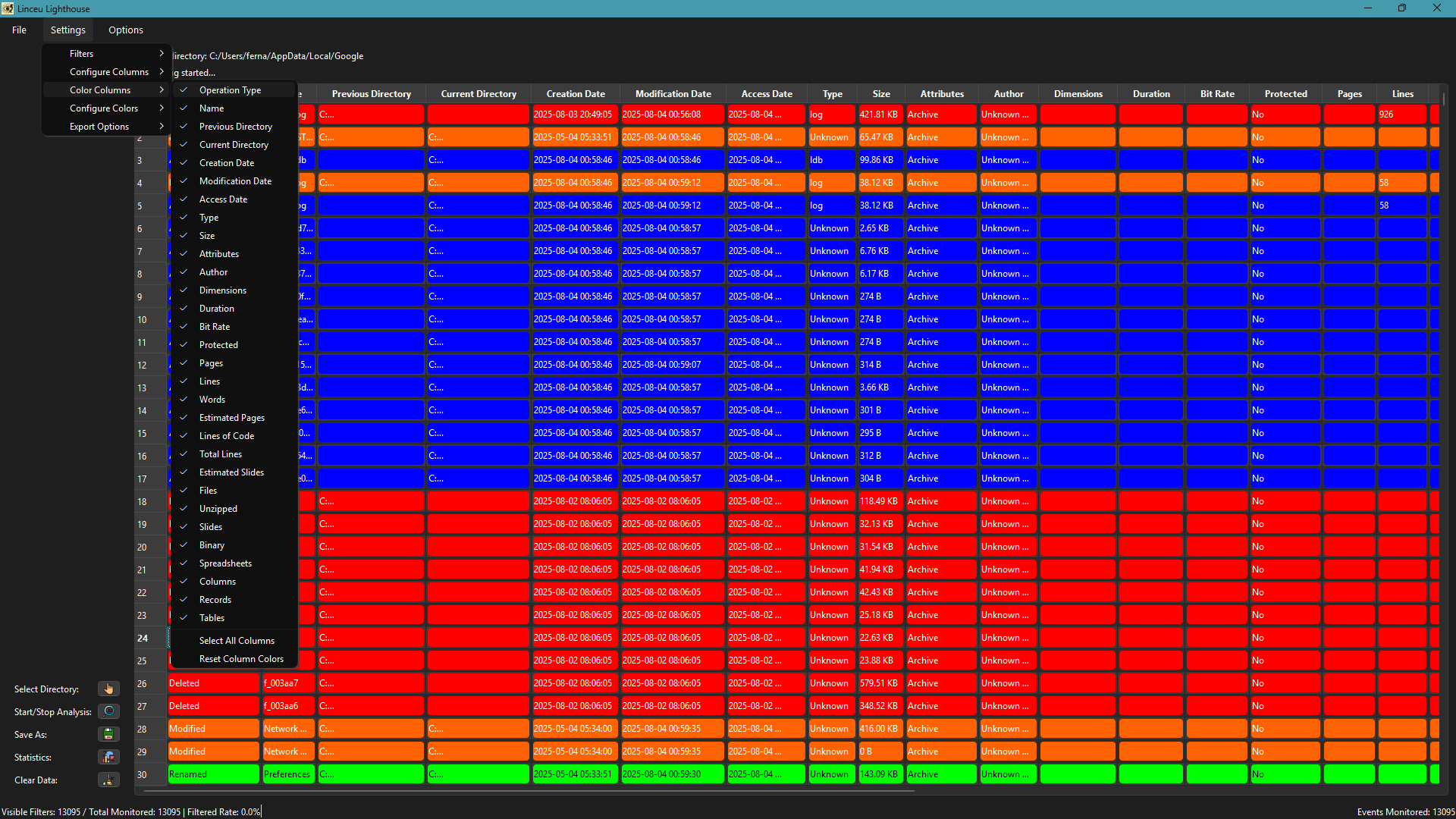1456x819 pixels.
Task: Click Reset Column Colors
Action: tap(241, 659)
